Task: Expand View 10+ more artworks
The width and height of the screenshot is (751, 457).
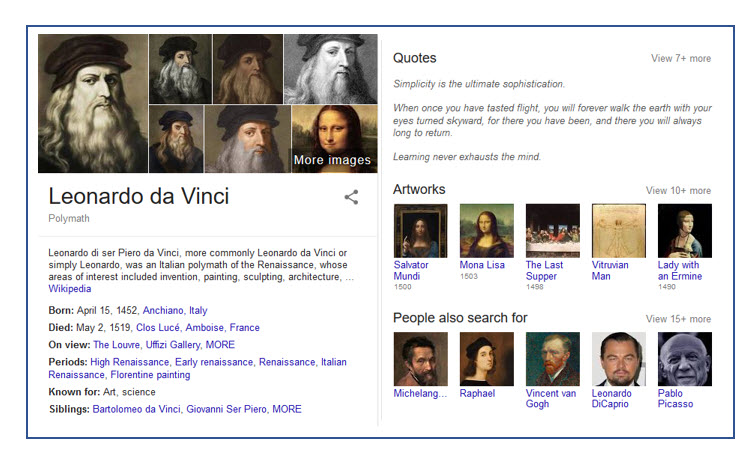Action: (x=678, y=191)
